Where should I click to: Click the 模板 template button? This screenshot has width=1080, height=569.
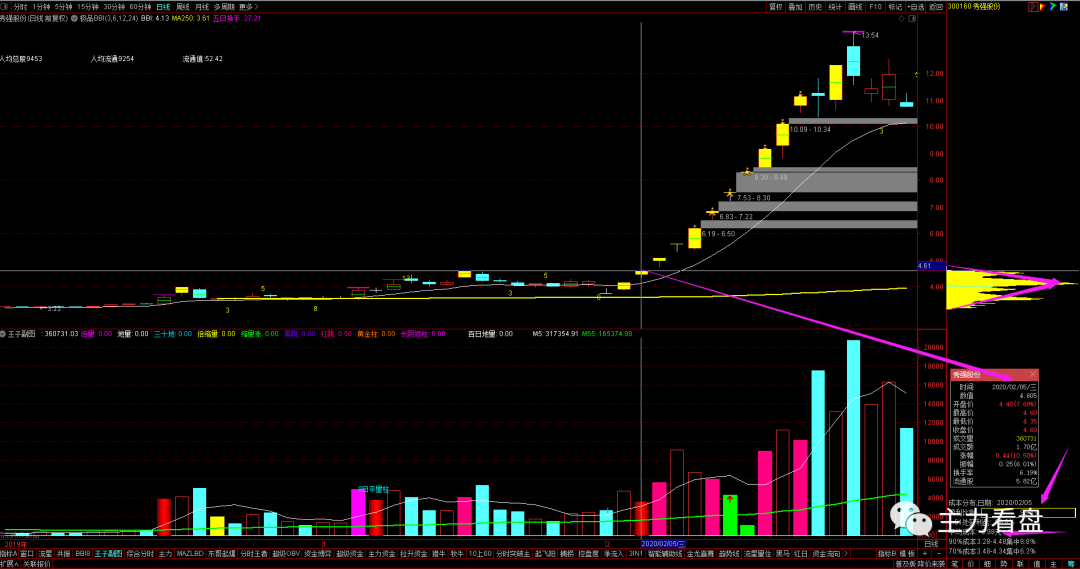point(907,554)
